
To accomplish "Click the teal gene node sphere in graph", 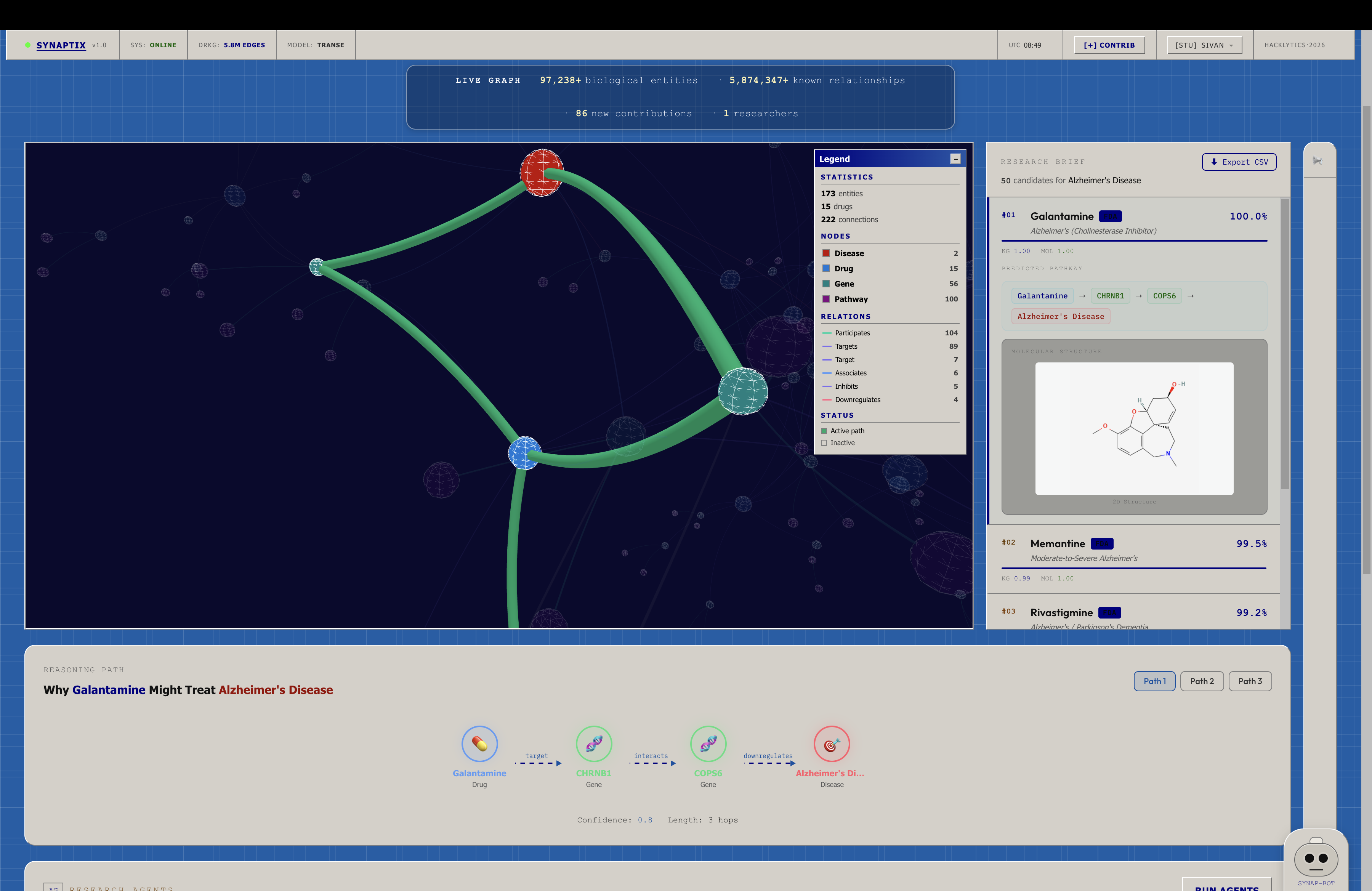I will point(742,391).
